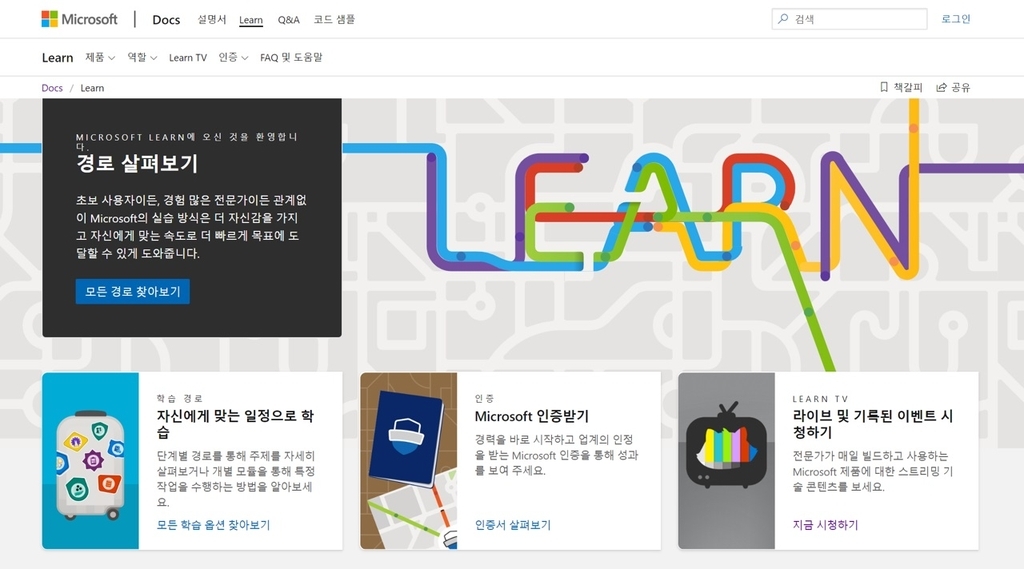The width and height of the screenshot is (1024, 569).
Task: Open the suitcase learning path image
Action: pos(90,461)
